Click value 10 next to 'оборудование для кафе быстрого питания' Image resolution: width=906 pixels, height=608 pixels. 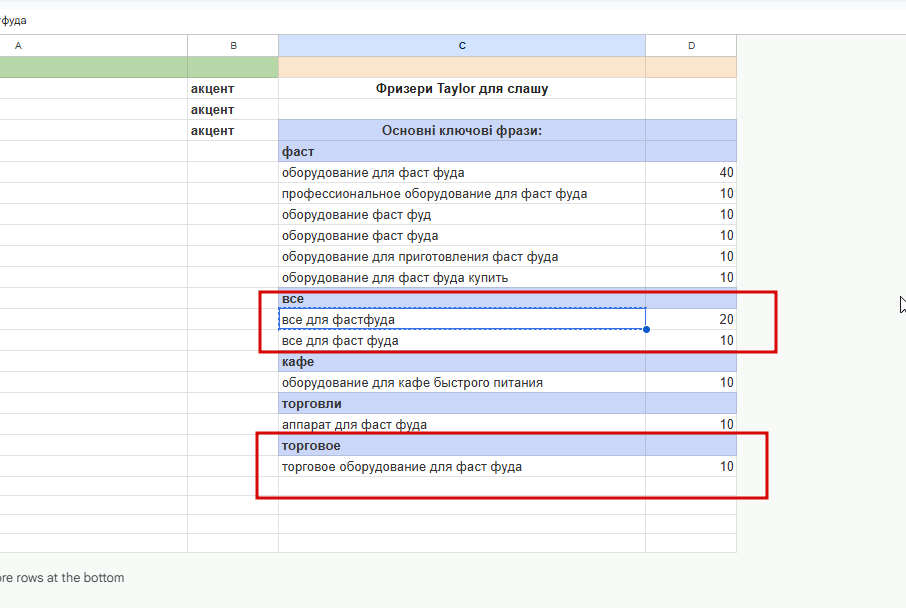[691, 383]
